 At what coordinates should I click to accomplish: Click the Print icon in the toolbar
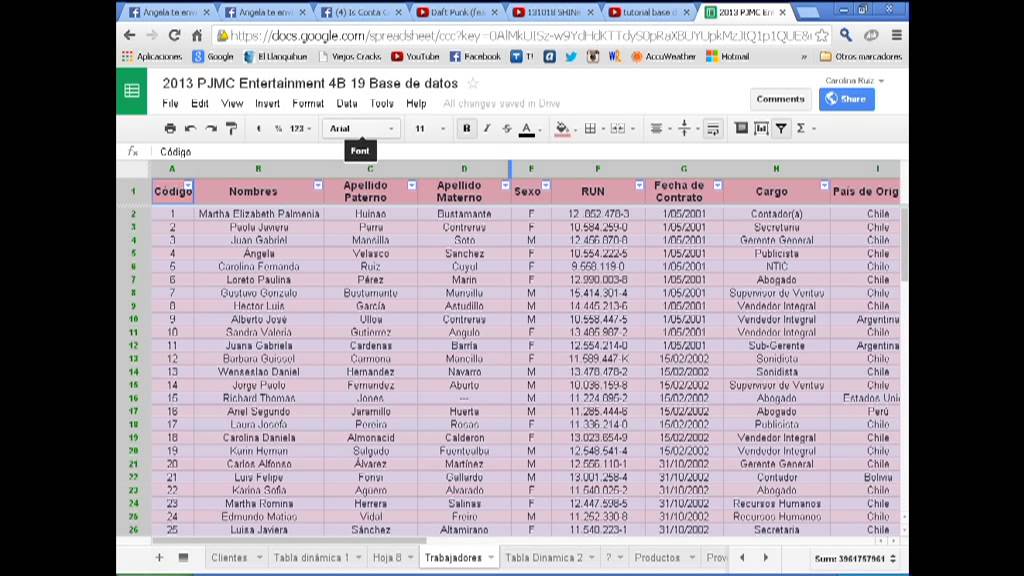(x=170, y=129)
